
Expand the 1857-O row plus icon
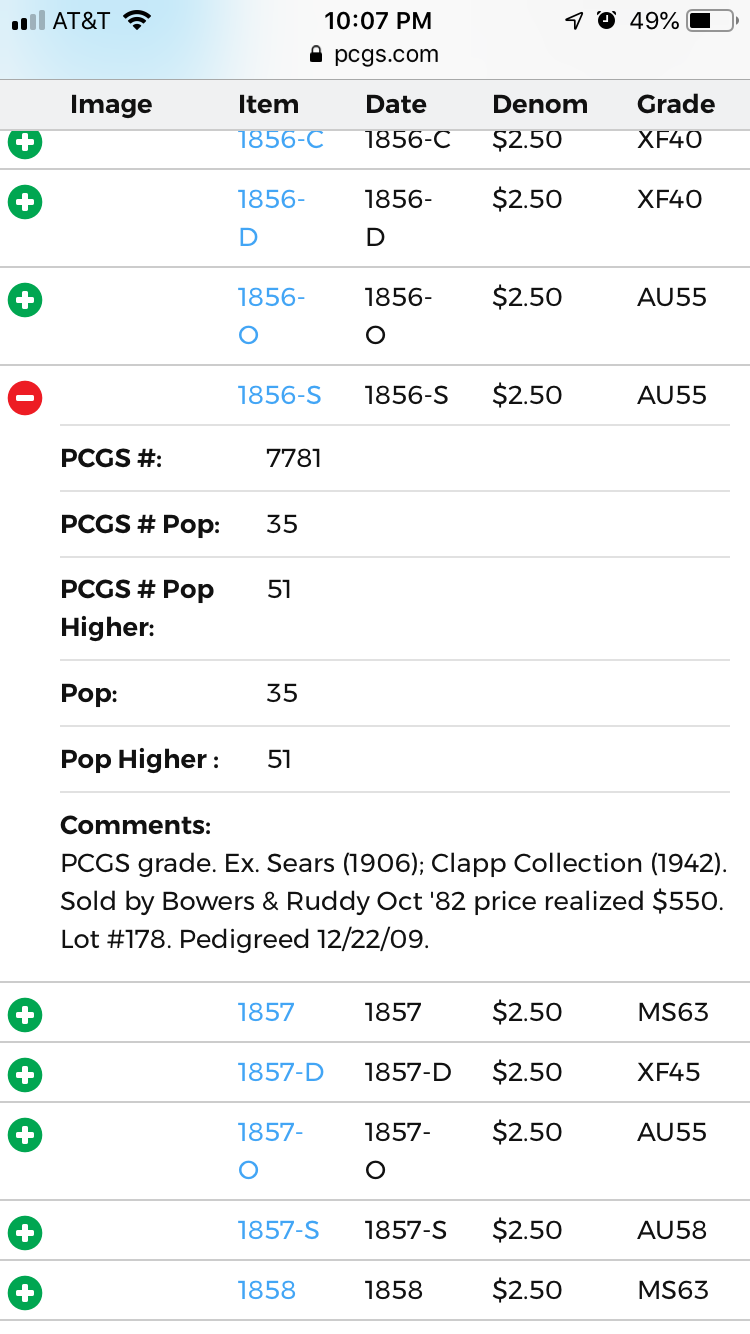coord(25,1135)
